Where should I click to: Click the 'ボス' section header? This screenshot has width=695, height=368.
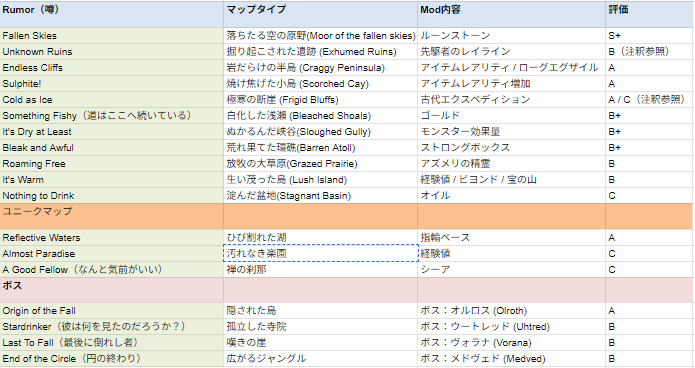click(x=112, y=290)
